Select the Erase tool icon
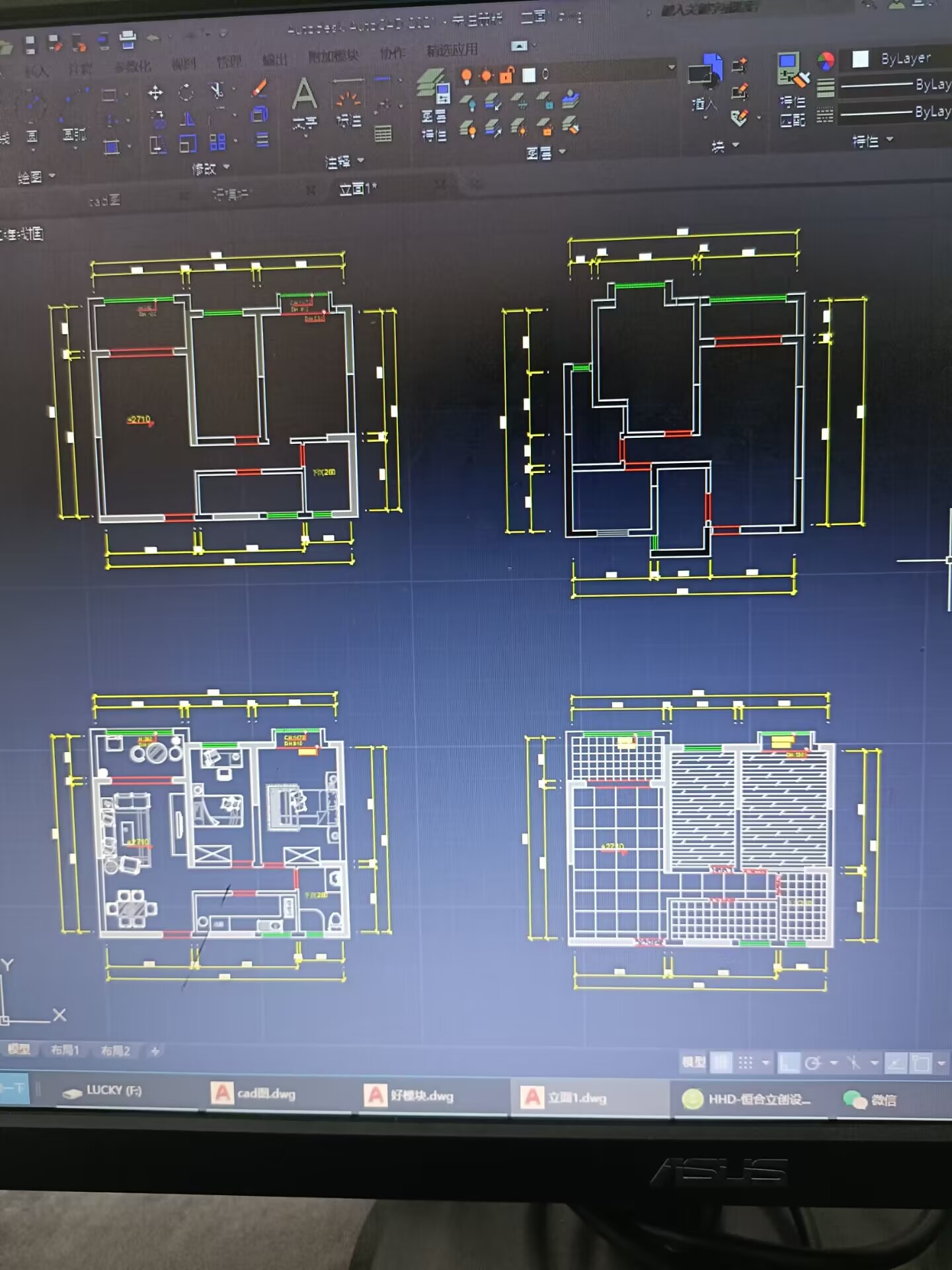The height and width of the screenshot is (1270, 952). tap(260, 89)
